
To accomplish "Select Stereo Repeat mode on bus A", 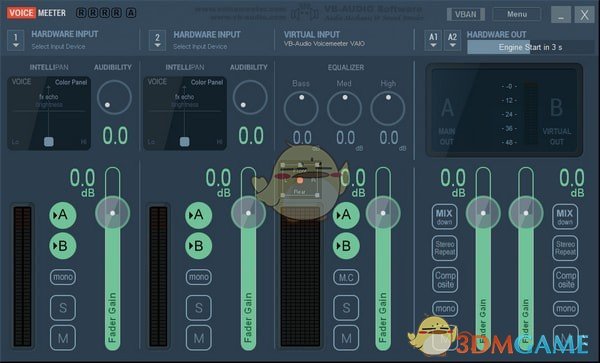I will 445,248.
